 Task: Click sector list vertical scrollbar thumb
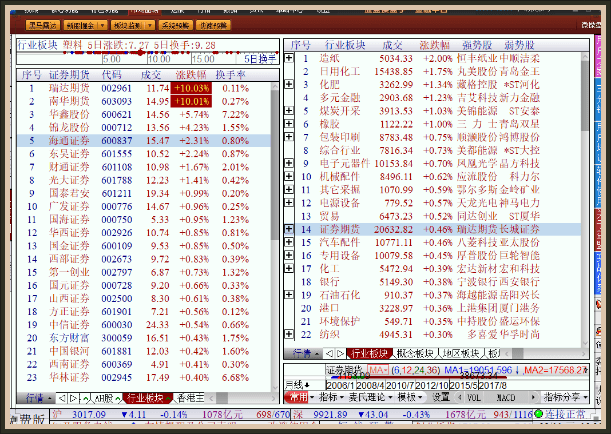click(585, 95)
